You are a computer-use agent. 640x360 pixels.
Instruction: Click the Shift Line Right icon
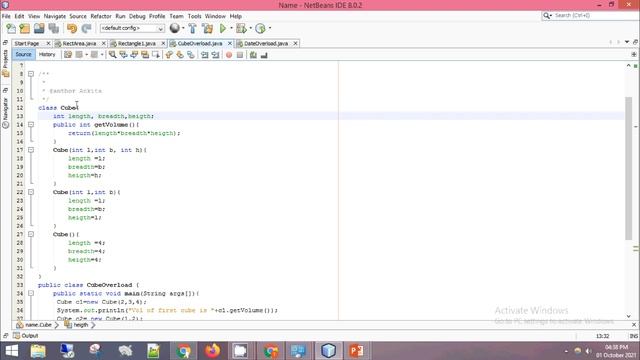click(x=216, y=55)
